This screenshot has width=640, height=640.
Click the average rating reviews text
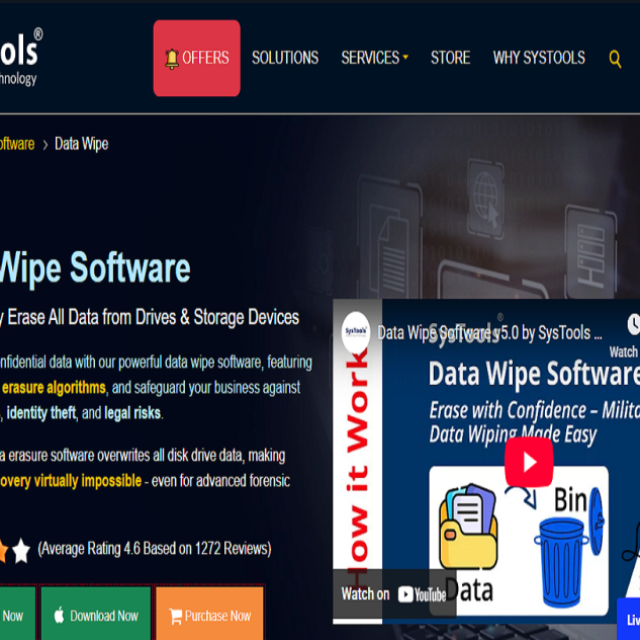pyautogui.click(x=154, y=549)
